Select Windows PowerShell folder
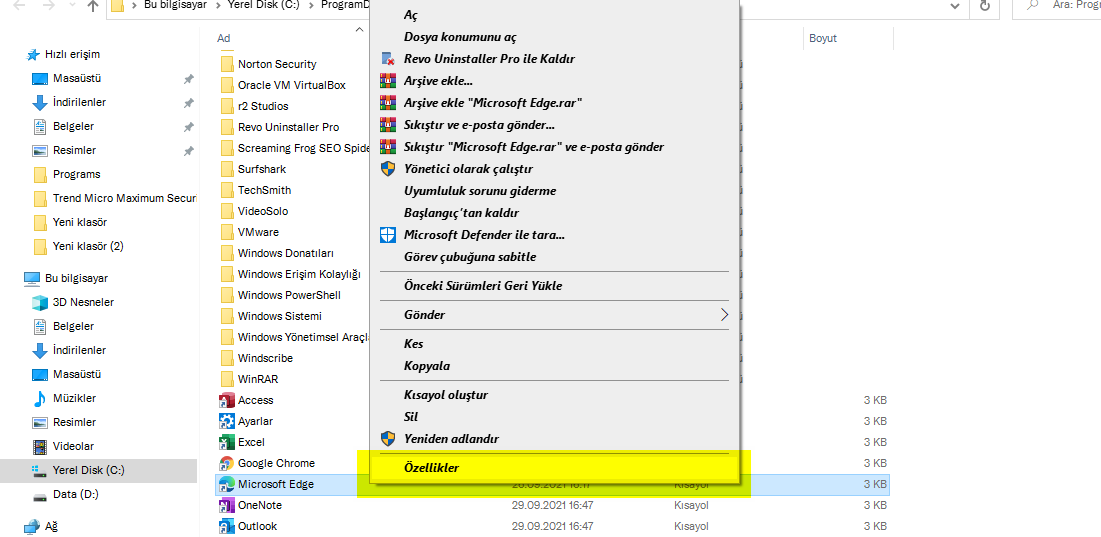 [289, 295]
